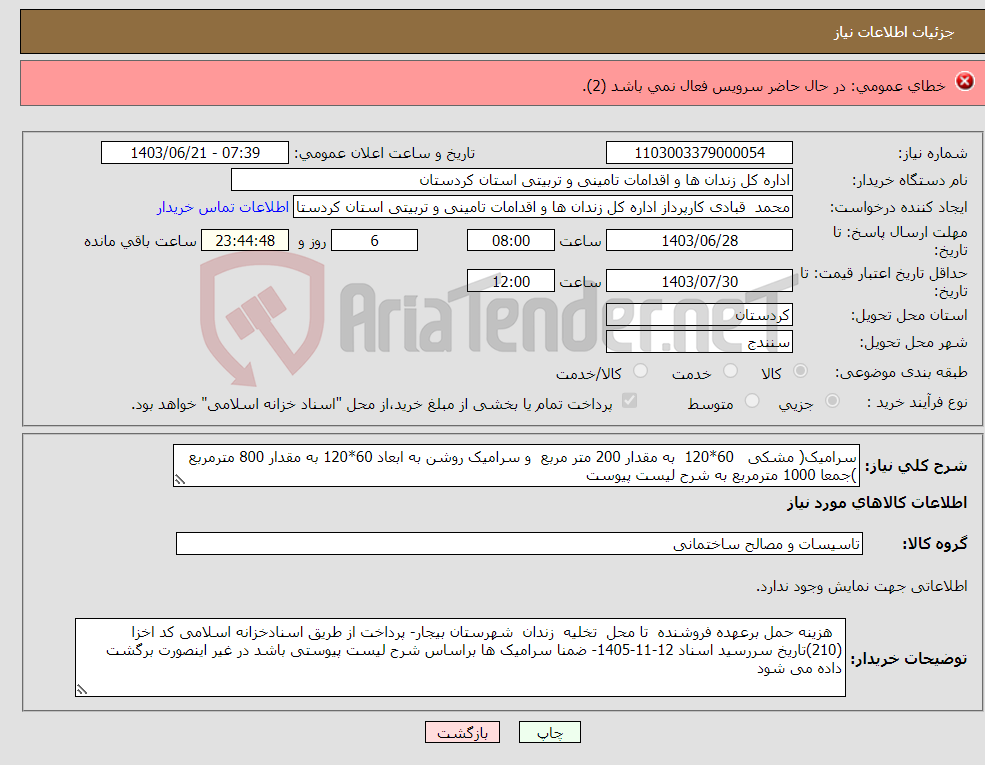Click the label طبقه بندی موضوعی

tap(901, 372)
